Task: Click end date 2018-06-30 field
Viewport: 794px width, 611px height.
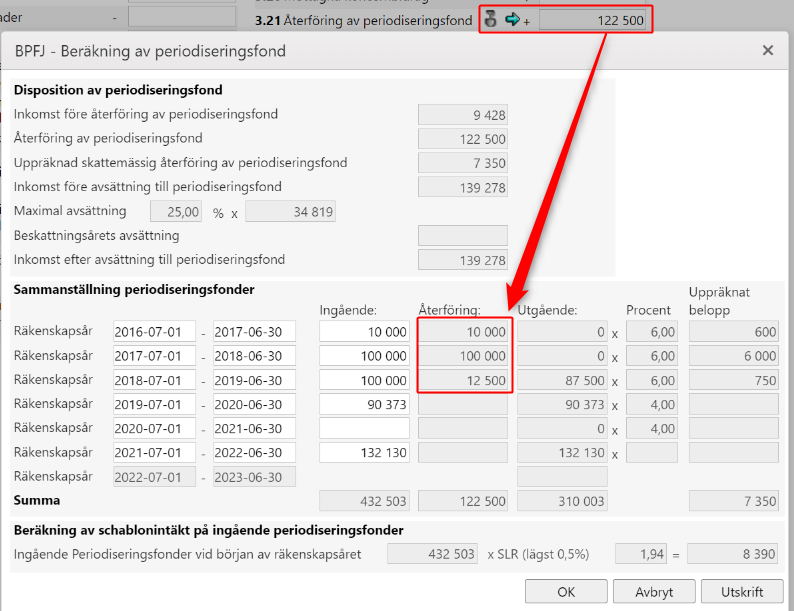Action: point(254,356)
